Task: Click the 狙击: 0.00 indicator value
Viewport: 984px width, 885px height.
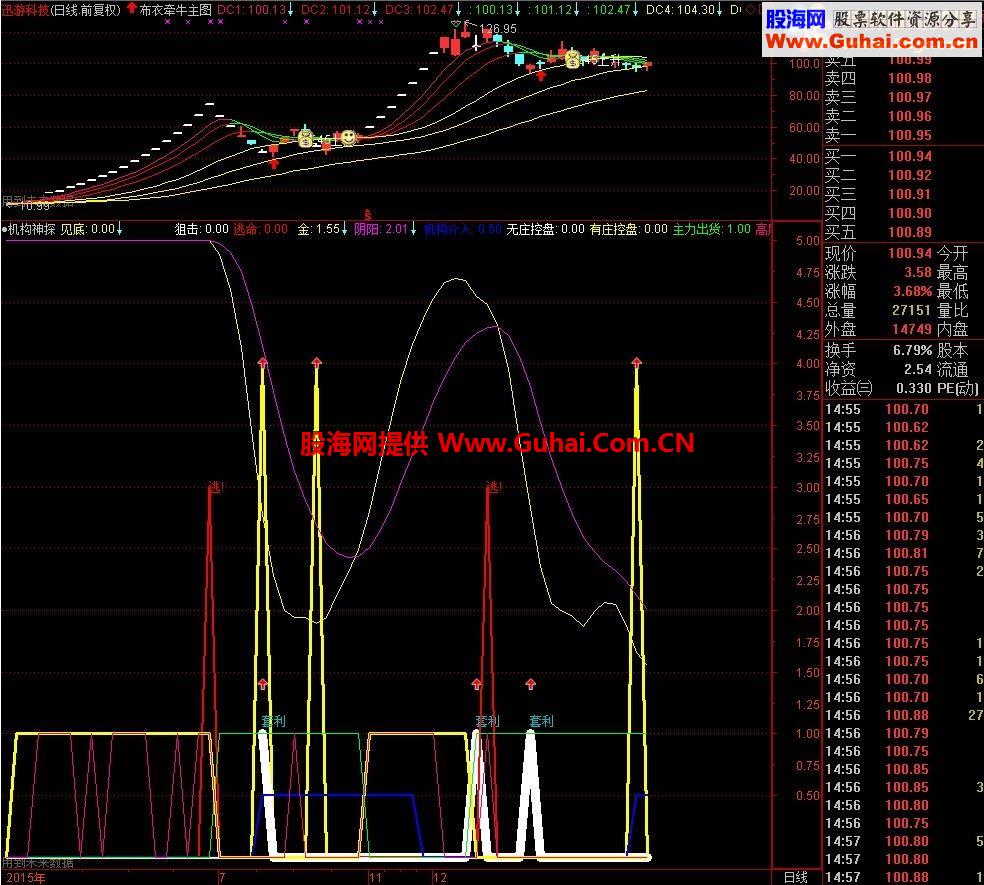Action: (201, 229)
